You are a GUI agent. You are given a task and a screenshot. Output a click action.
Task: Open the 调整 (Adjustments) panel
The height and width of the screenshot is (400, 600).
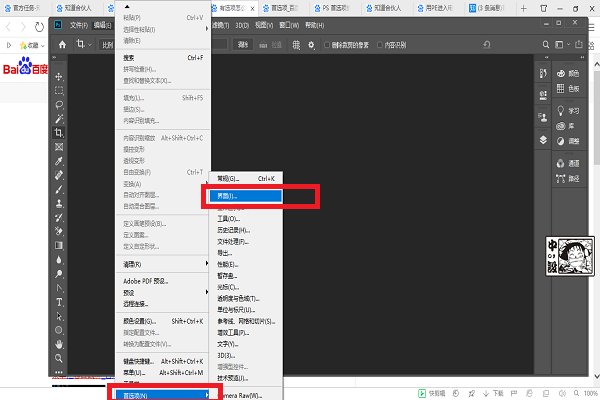(x=568, y=141)
